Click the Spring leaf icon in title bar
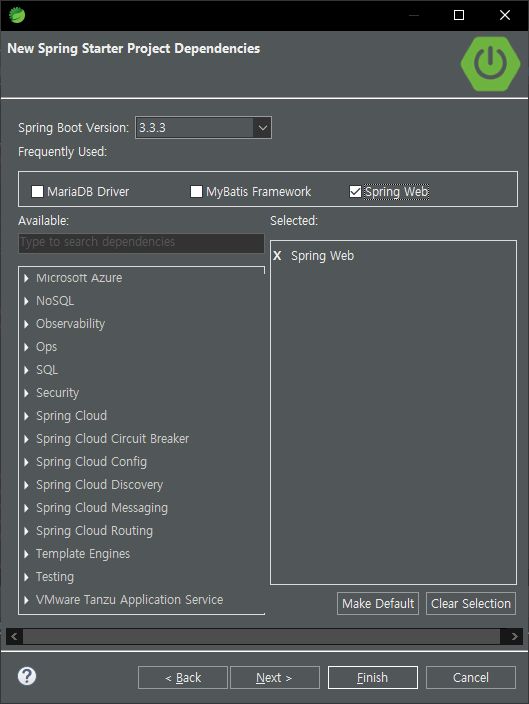 pos(17,15)
